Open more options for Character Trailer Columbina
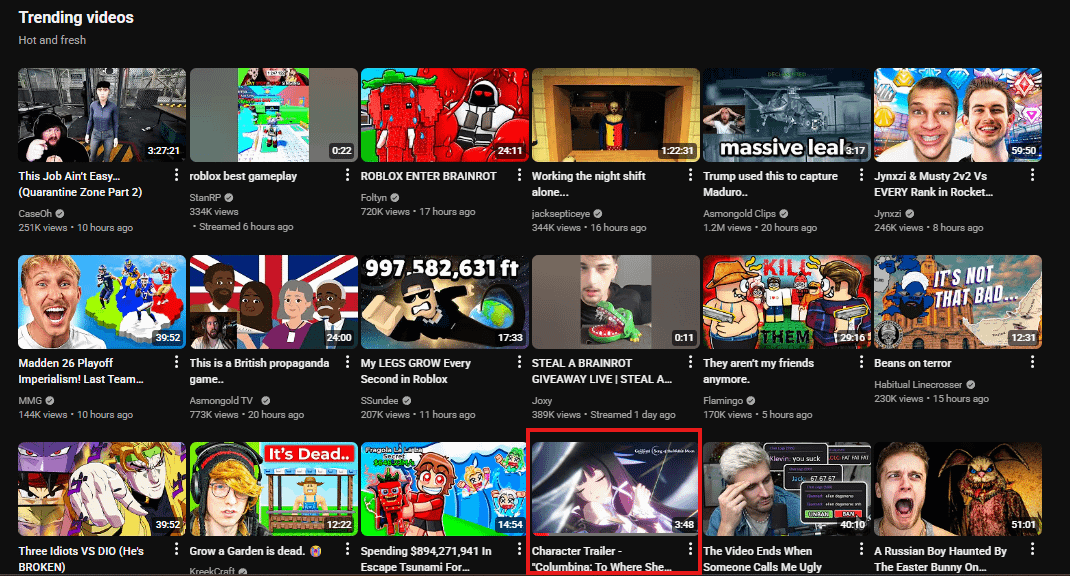The image size is (1070, 576). (691, 549)
